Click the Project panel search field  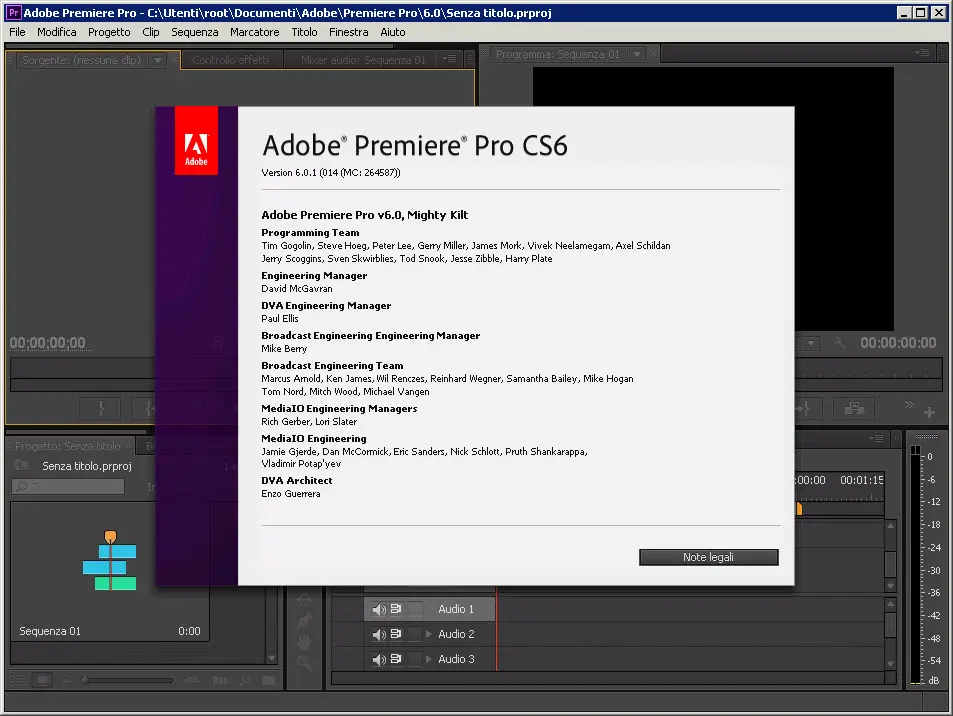68,486
